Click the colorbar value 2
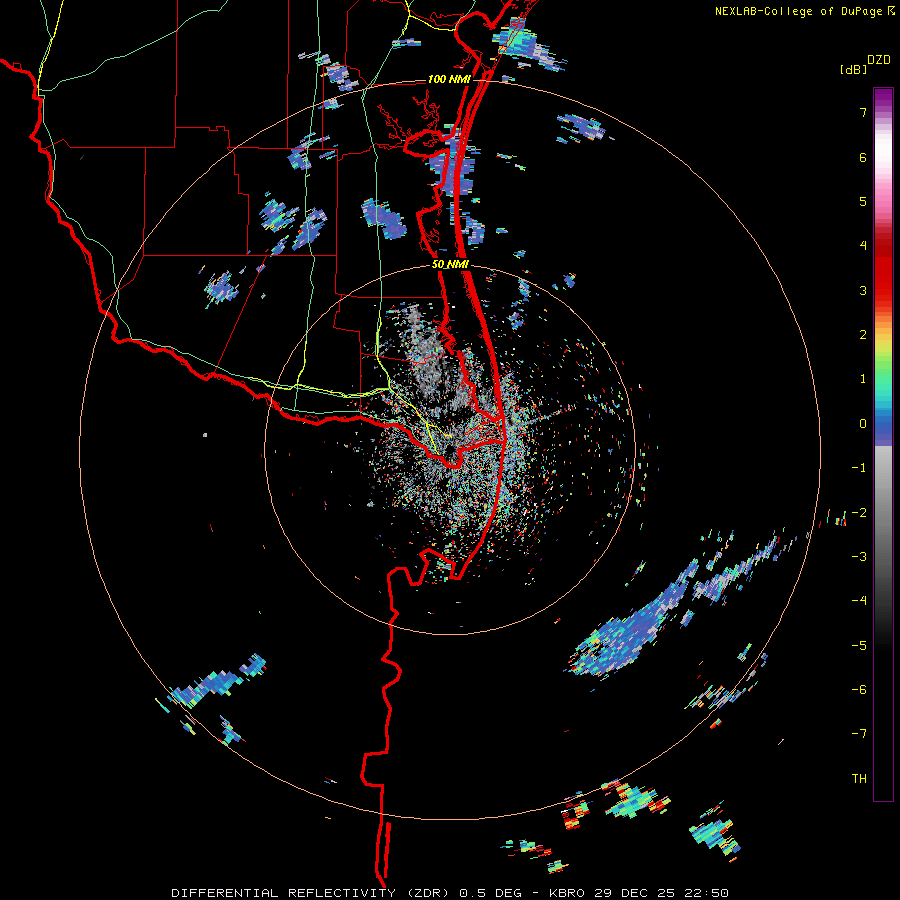This screenshot has width=900, height=900. point(863,335)
